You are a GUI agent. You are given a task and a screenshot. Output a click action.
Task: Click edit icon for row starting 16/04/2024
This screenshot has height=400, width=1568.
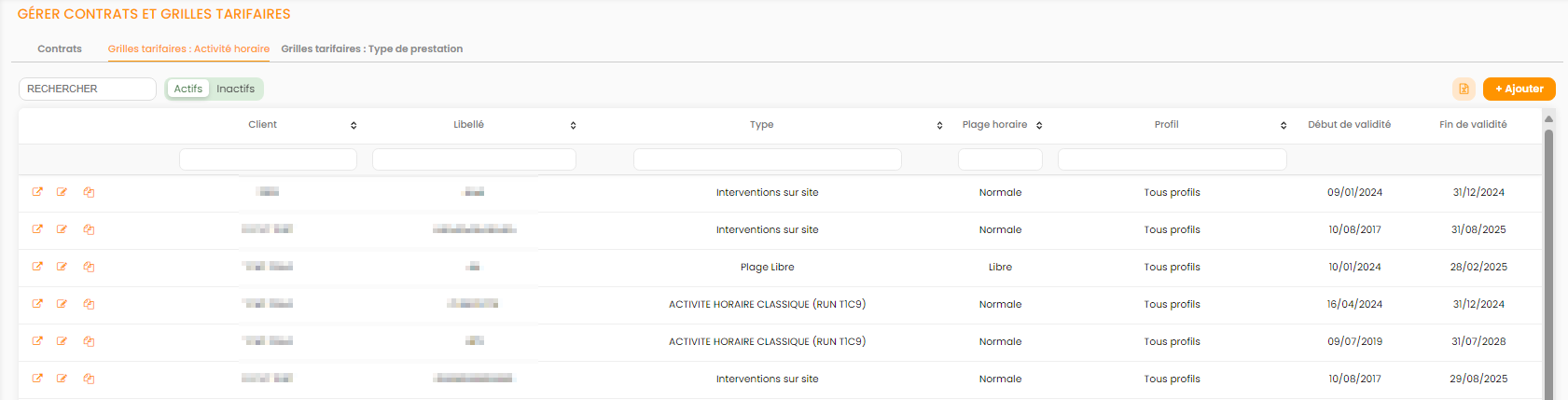62,304
